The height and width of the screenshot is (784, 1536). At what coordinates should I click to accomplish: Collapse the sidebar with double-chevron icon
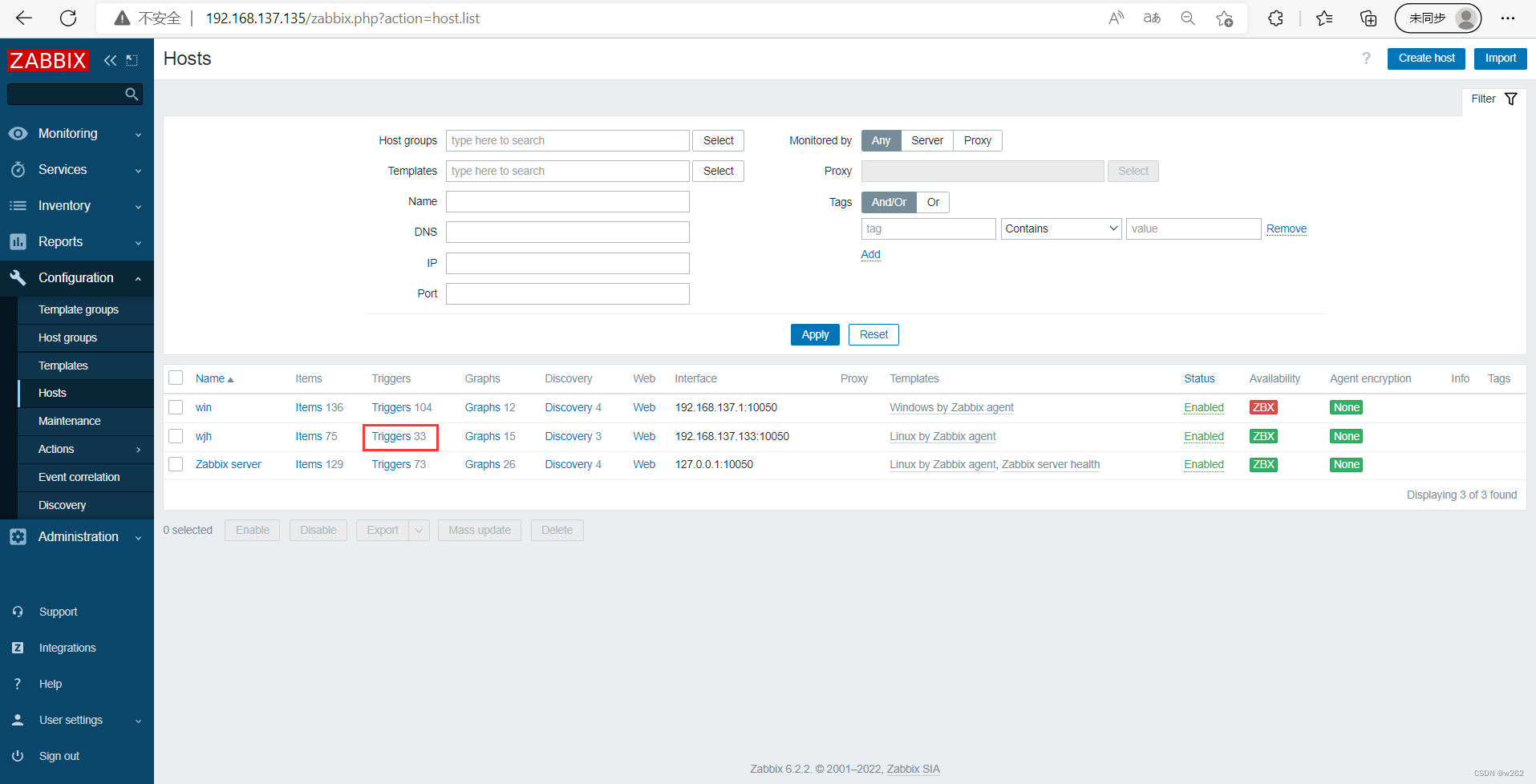tap(110, 60)
